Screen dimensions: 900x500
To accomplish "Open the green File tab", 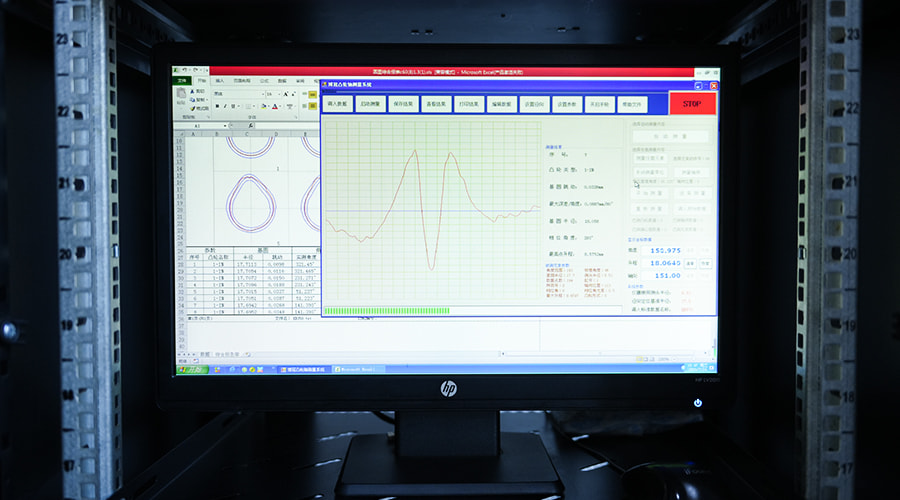I will pos(183,80).
